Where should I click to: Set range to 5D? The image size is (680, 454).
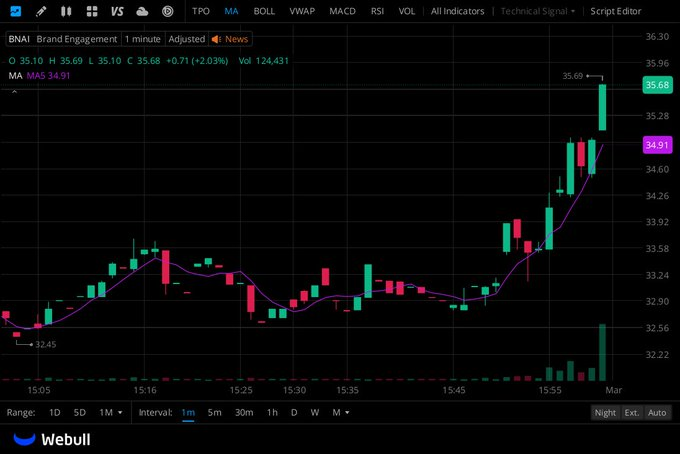point(80,412)
